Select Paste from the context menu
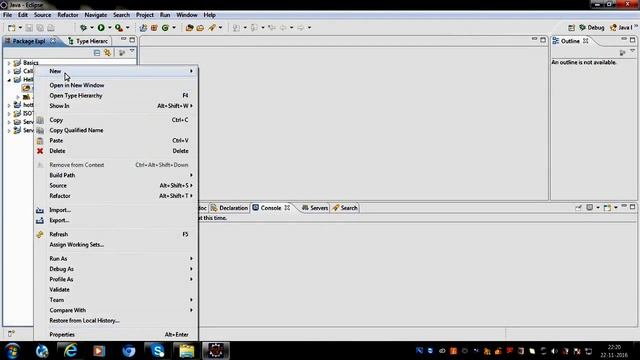This screenshot has height=360, width=640. pos(116,140)
